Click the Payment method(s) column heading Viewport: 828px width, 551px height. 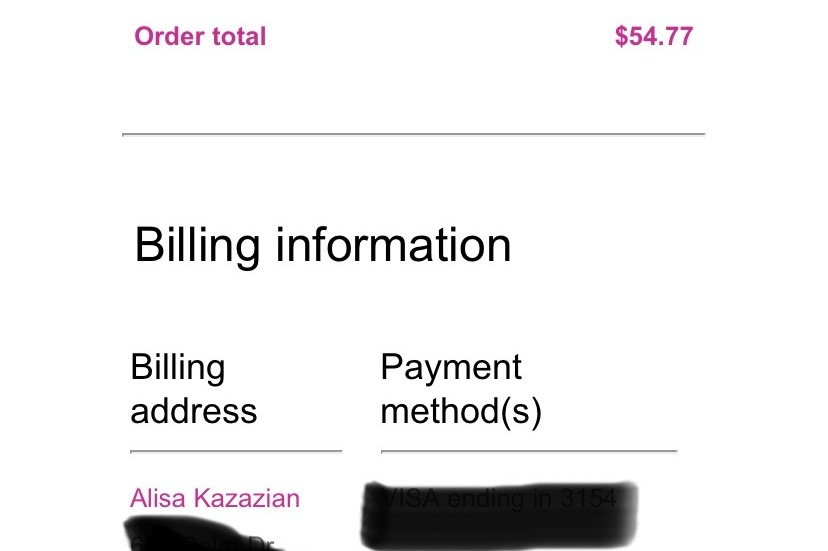(x=460, y=389)
